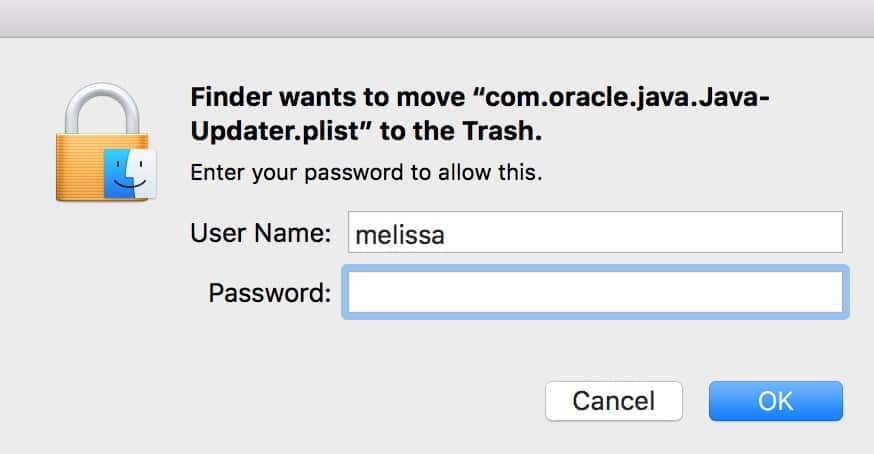Click "Enter your password to allow this" text
The width and height of the screenshot is (874, 454).
[x=366, y=172]
